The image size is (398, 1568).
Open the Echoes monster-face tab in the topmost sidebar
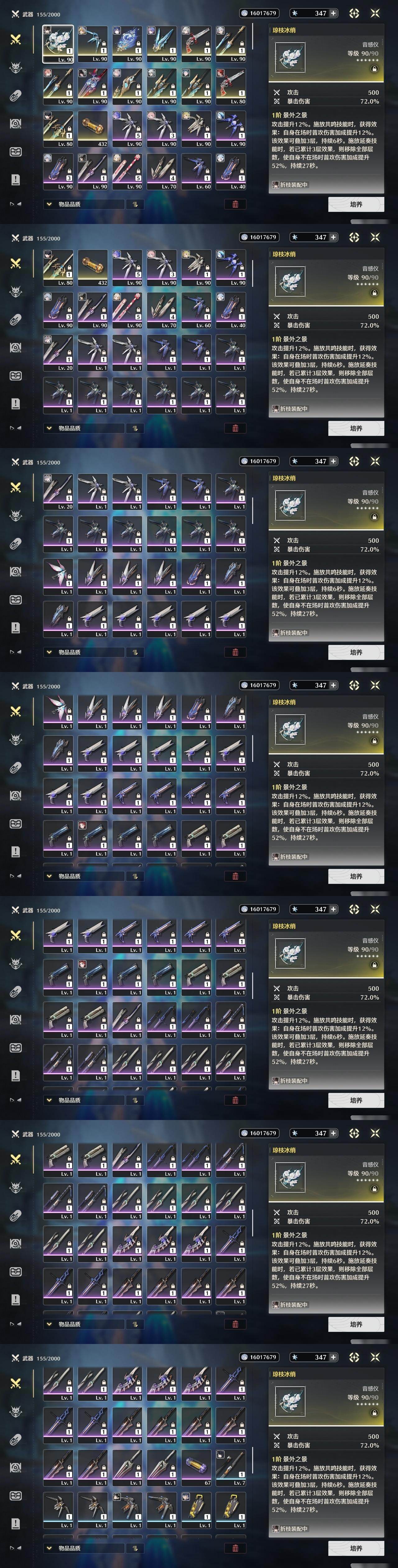pos(16,67)
